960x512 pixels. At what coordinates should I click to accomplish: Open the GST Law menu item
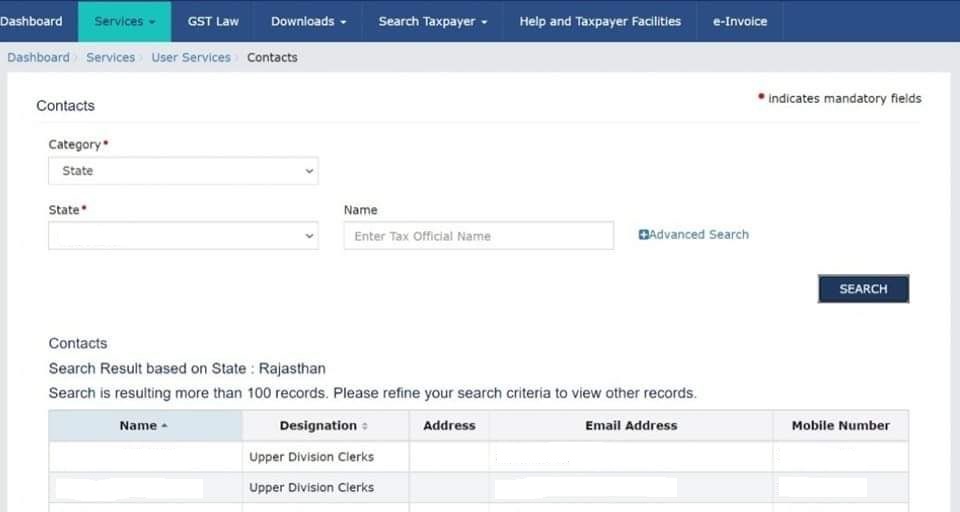tap(213, 21)
